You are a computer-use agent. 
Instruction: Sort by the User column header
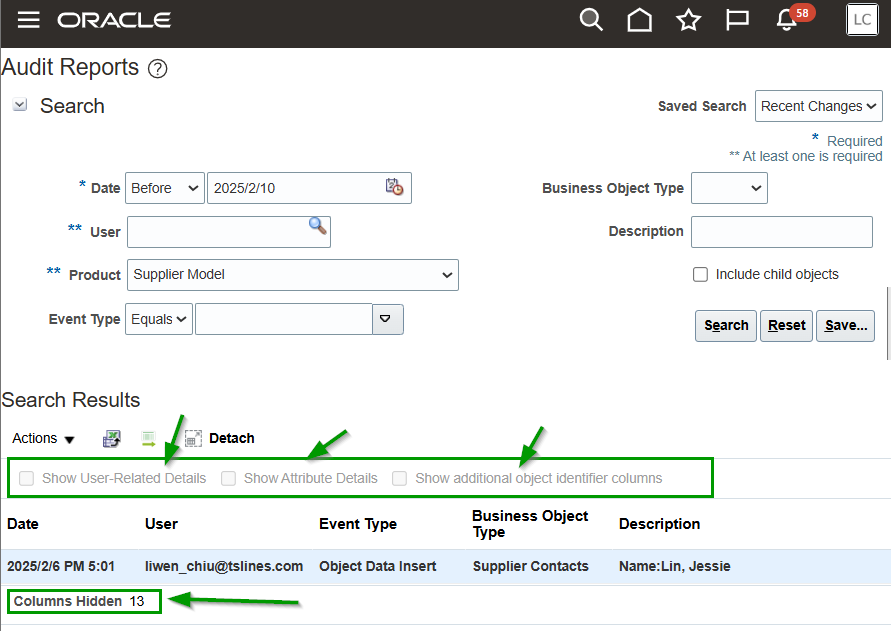161,524
